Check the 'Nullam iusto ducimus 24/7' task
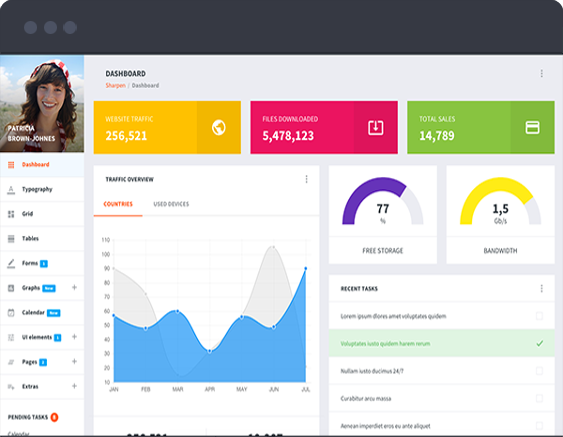The image size is (563, 437). pyautogui.click(x=539, y=371)
